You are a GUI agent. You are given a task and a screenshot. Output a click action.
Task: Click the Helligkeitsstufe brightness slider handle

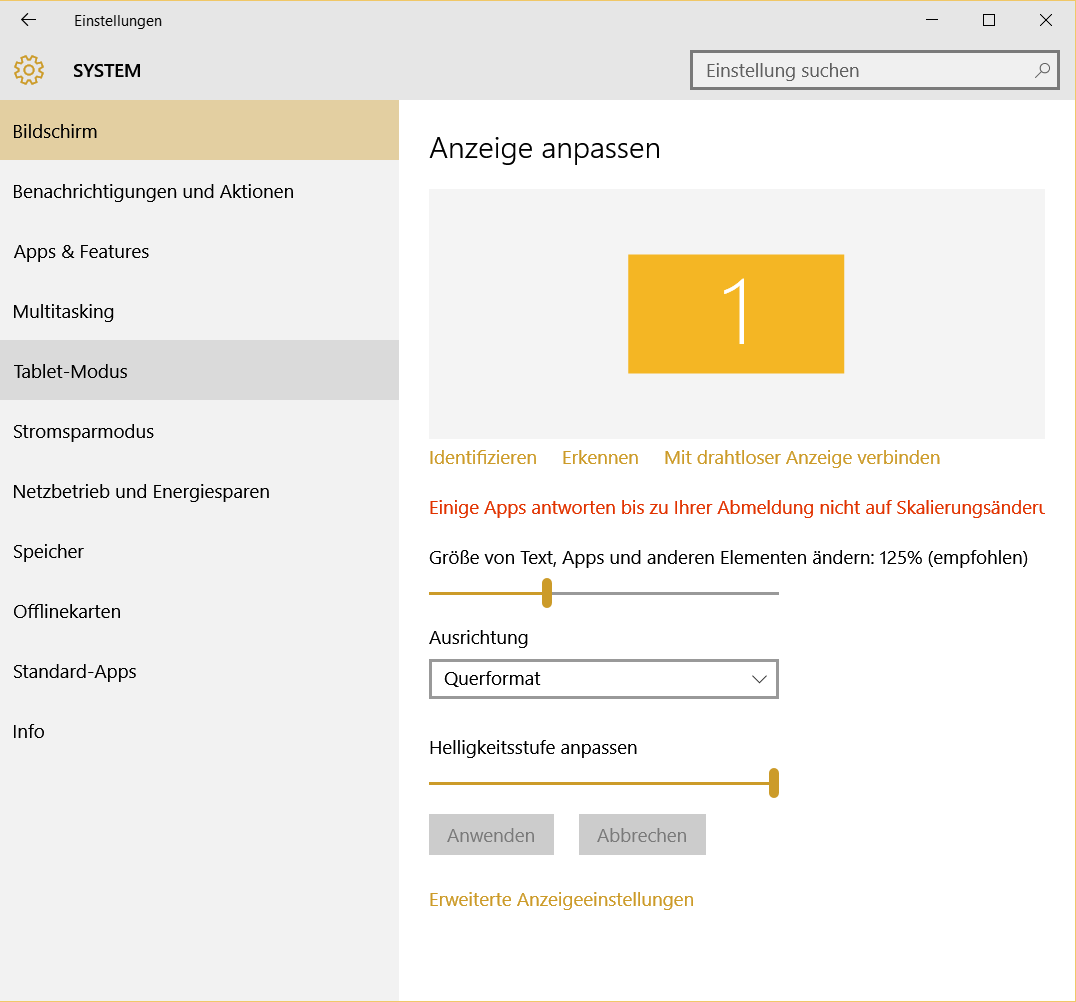pyautogui.click(x=774, y=783)
